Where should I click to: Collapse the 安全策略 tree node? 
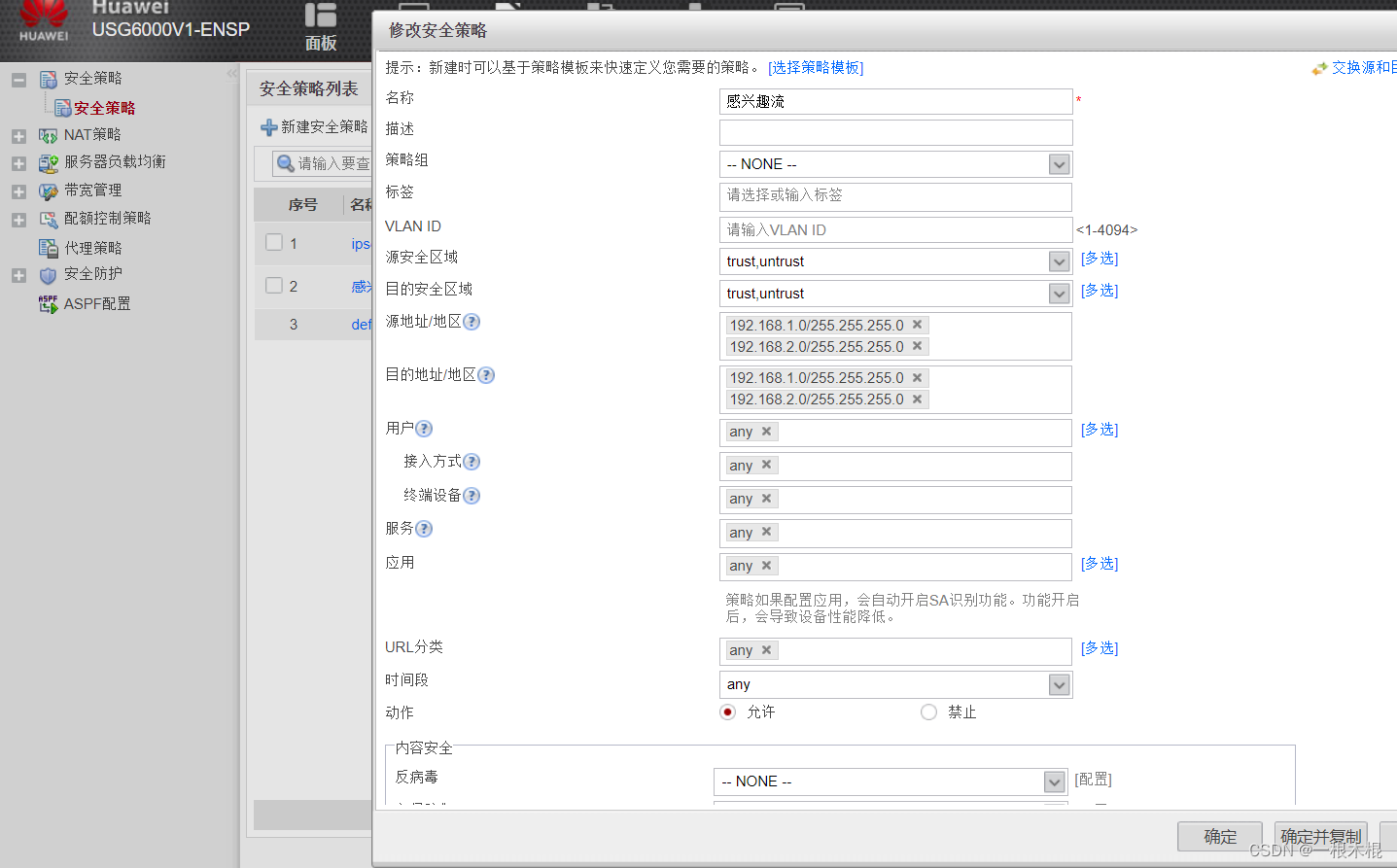point(18,80)
